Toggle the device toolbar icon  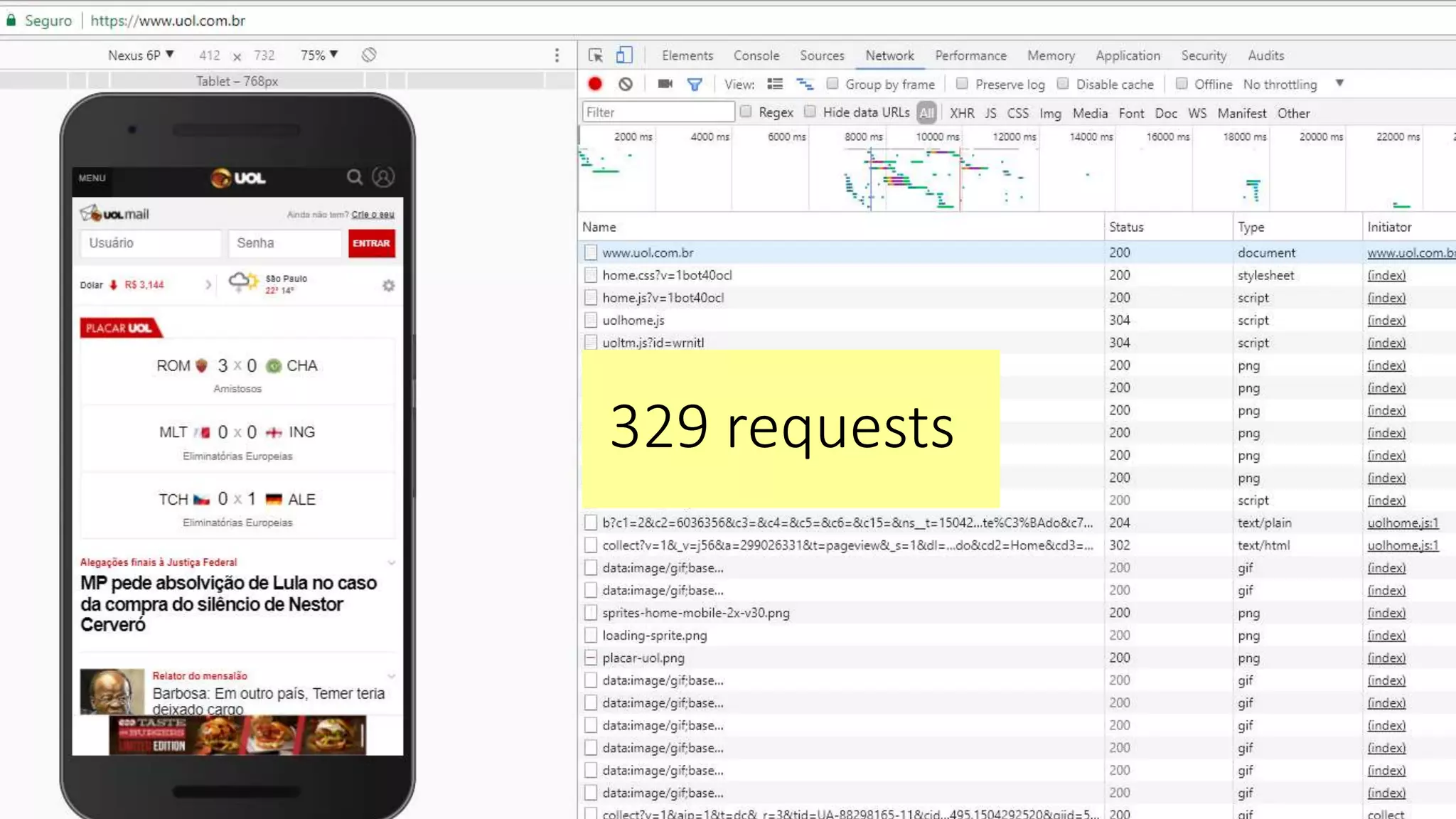click(x=624, y=55)
